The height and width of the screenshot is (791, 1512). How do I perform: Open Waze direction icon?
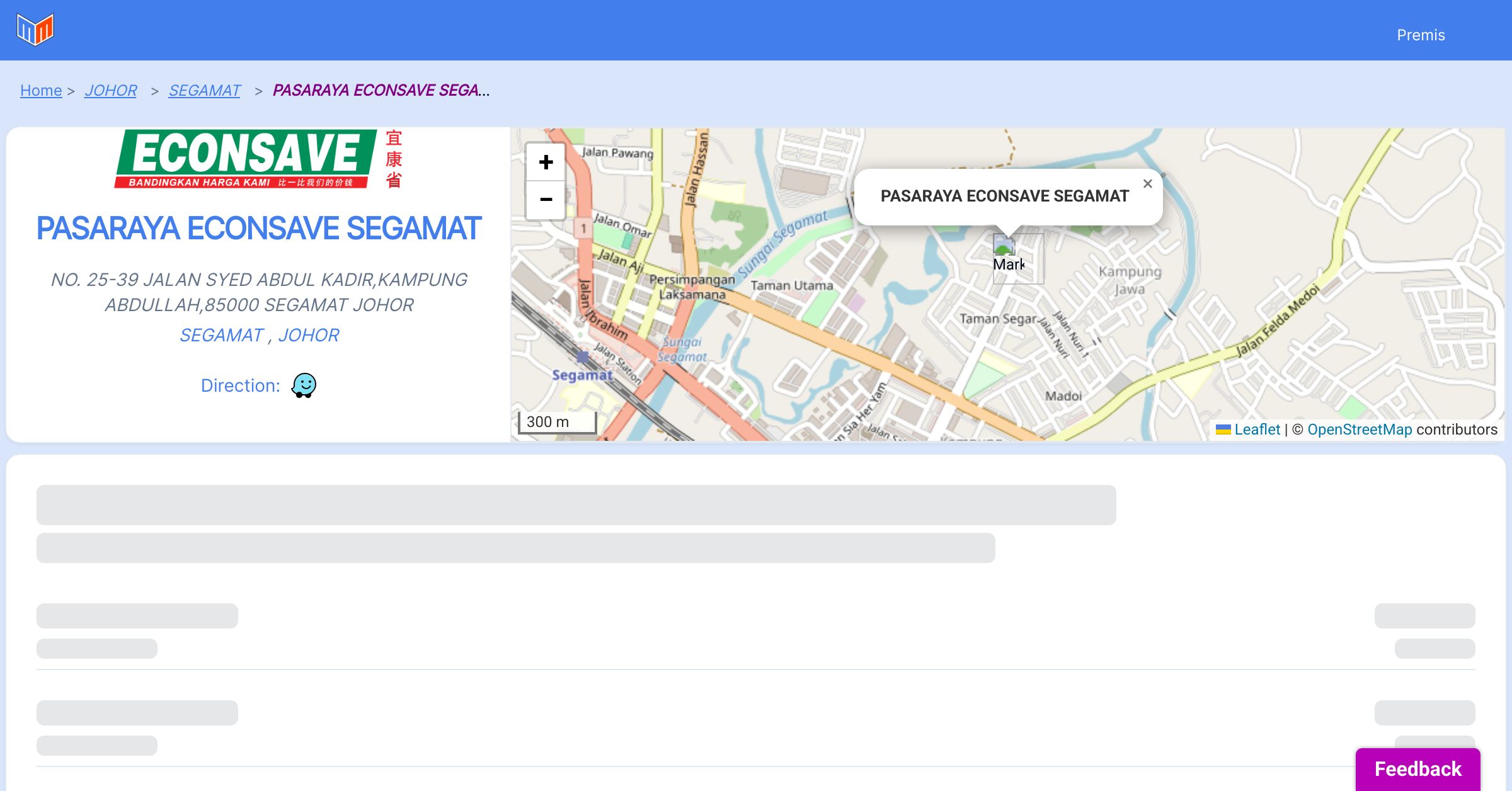[304, 385]
